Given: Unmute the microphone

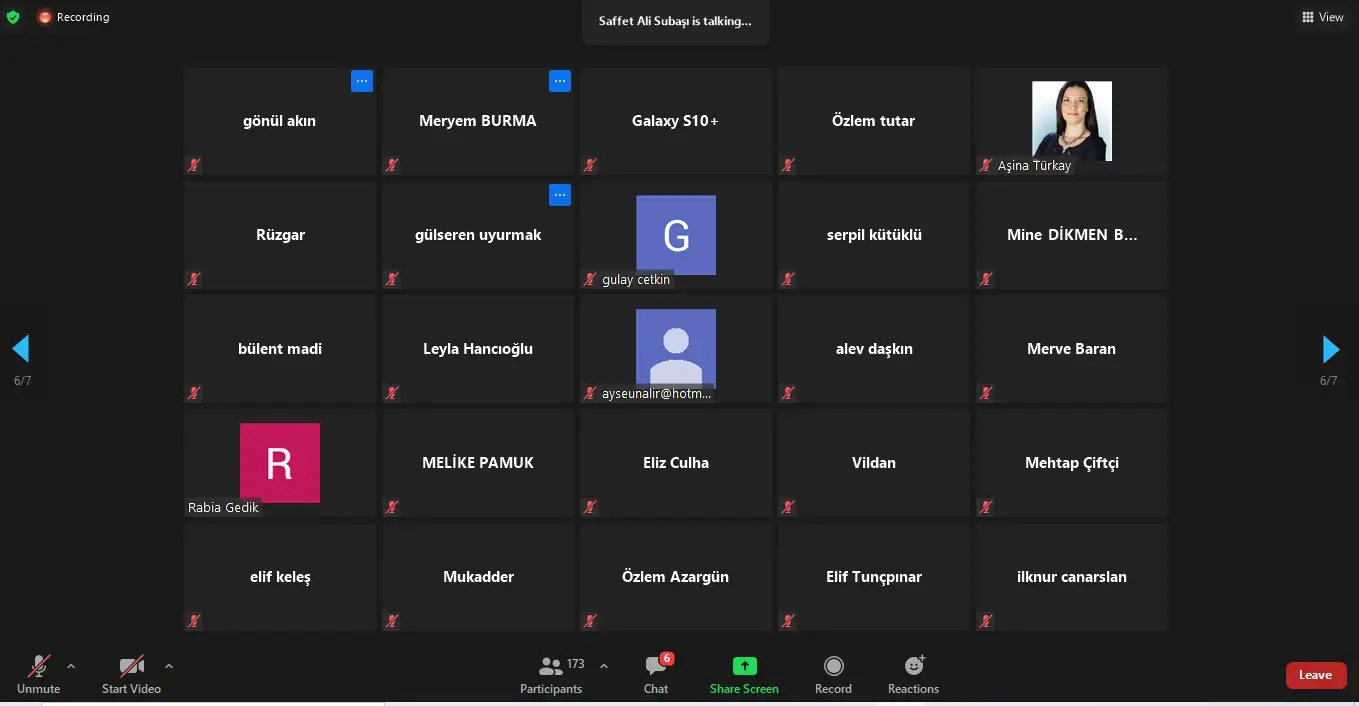Looking at the screenshot, I should pyautogui.click(x=39, y=666).
